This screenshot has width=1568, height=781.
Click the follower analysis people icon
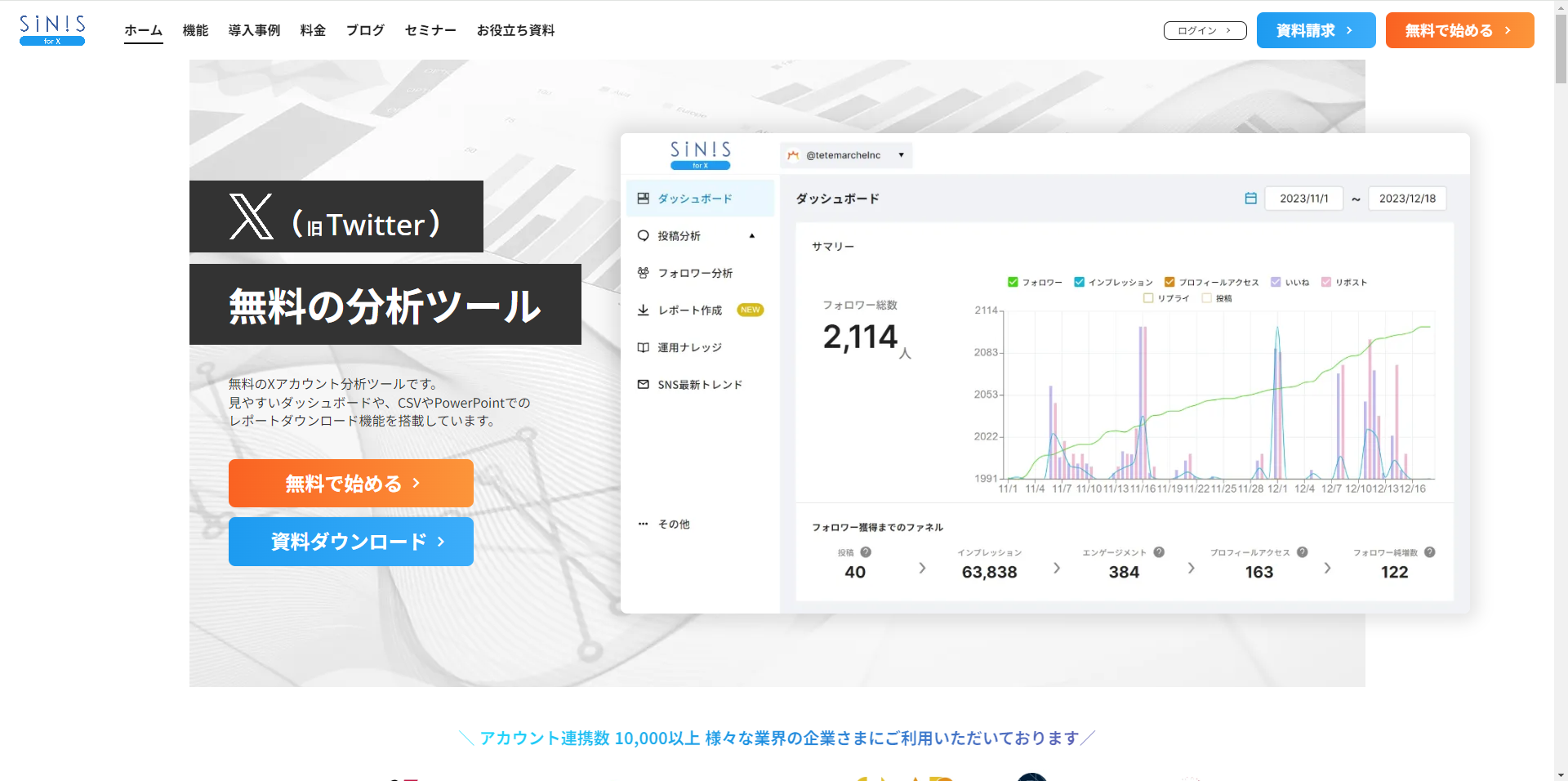(x=644, y=273)
